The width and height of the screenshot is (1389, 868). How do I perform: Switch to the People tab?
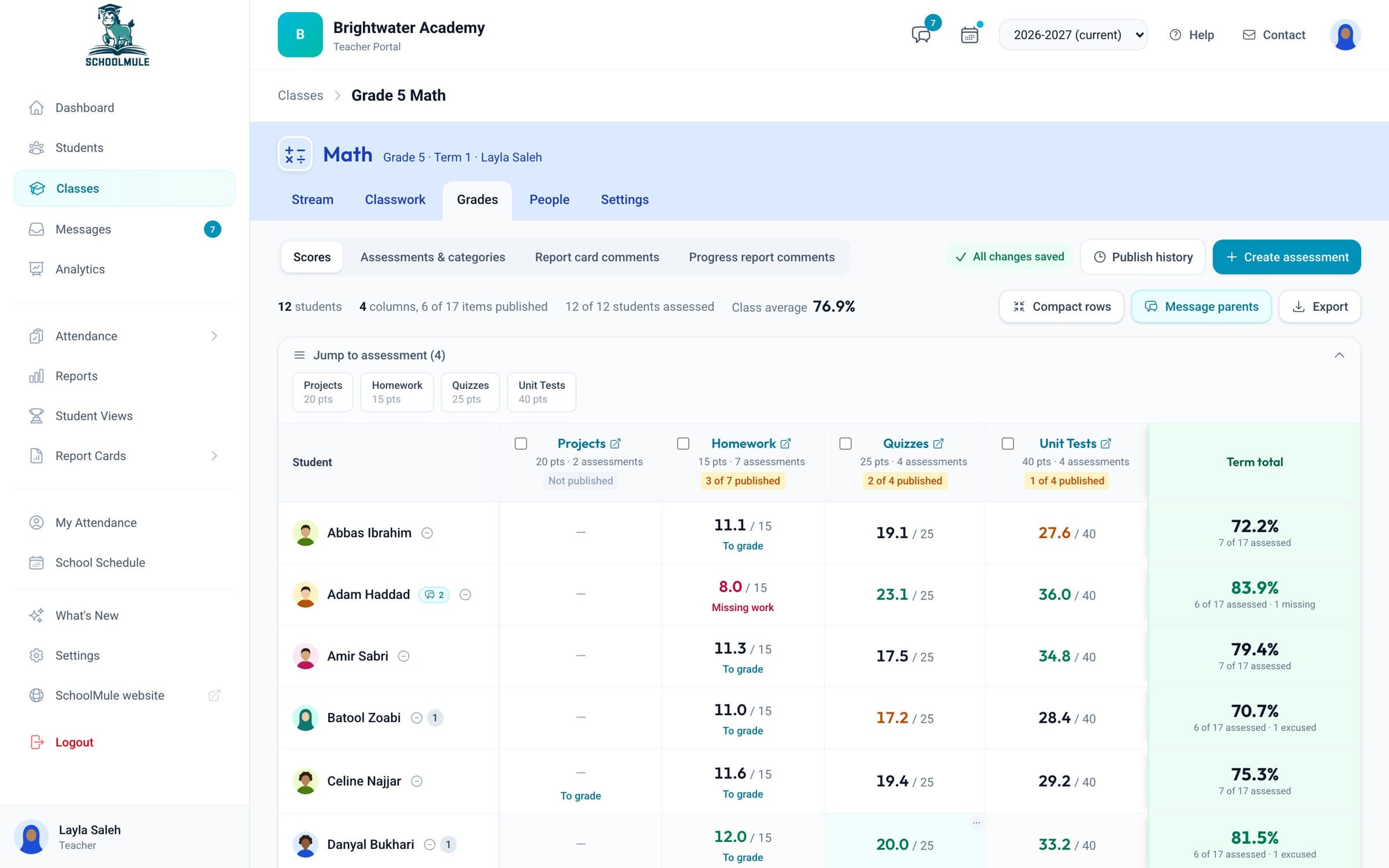549,200
